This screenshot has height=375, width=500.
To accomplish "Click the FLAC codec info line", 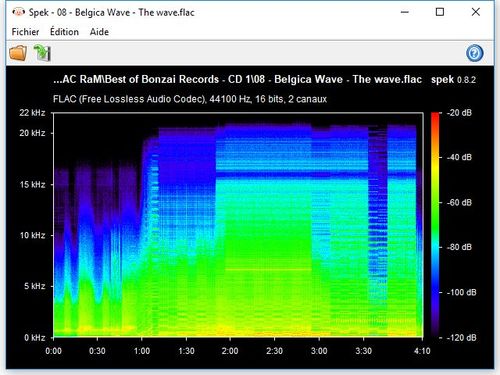I will pos(190,99).
